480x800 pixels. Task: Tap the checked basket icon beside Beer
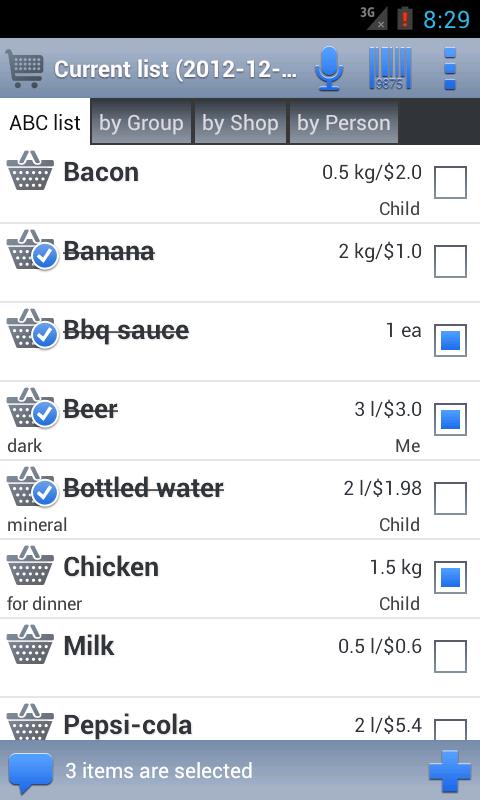click(31, 409)
